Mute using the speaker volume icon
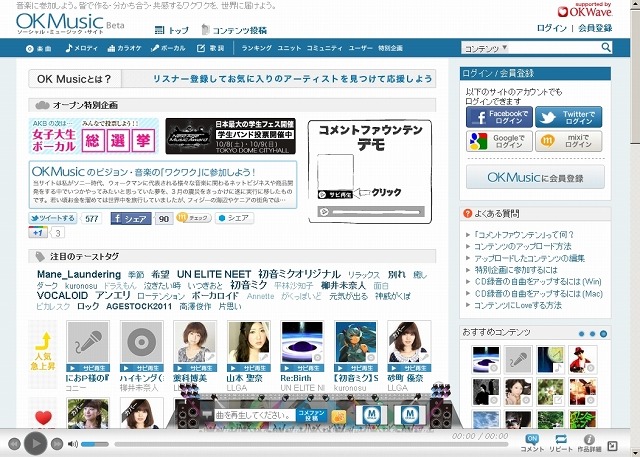Viewport: 640px width, 457px height. [x=73, y=444]
